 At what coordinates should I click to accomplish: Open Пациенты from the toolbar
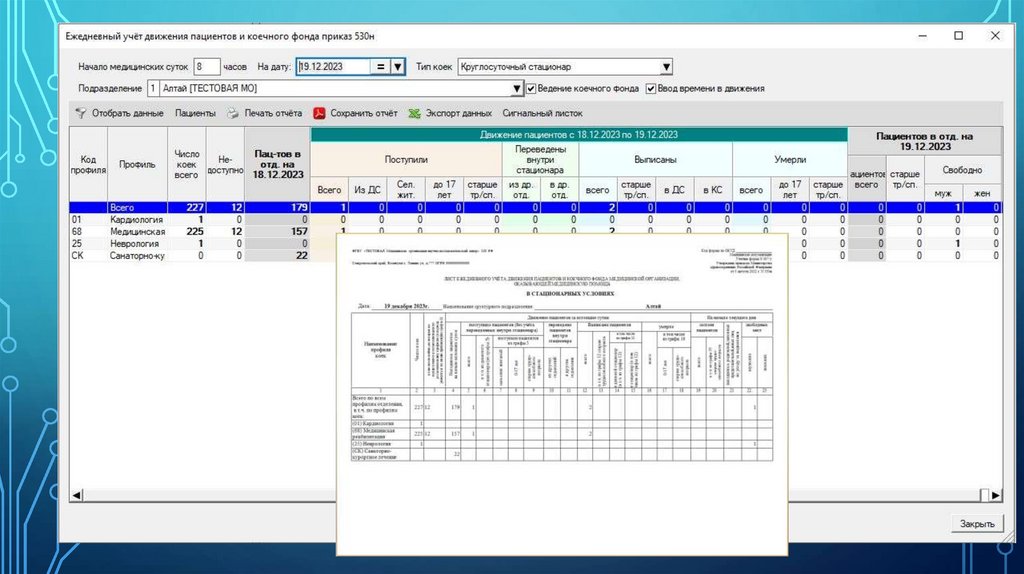[195, 114]
